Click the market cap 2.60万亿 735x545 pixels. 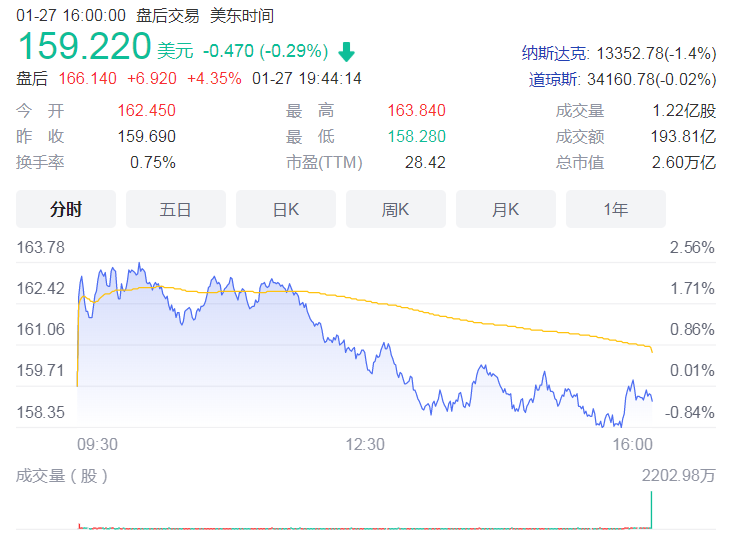pyautogui.click(x=684, y=163)
